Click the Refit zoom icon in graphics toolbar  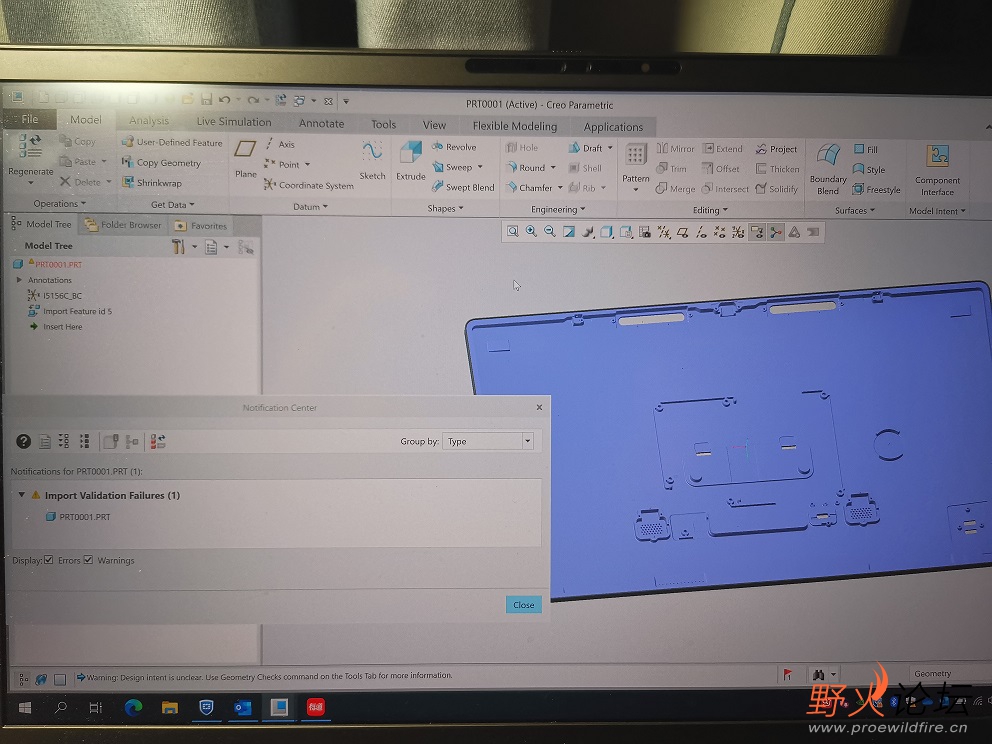(x=512, y=232)
